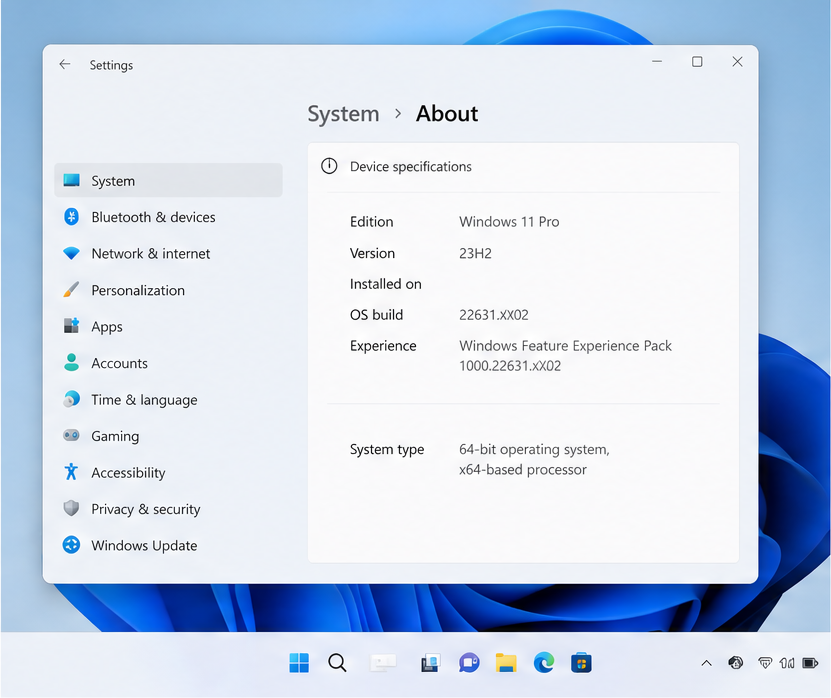The image size is (831, 698).
Task: Click the volume tray icon
Action: pos(787,662)
